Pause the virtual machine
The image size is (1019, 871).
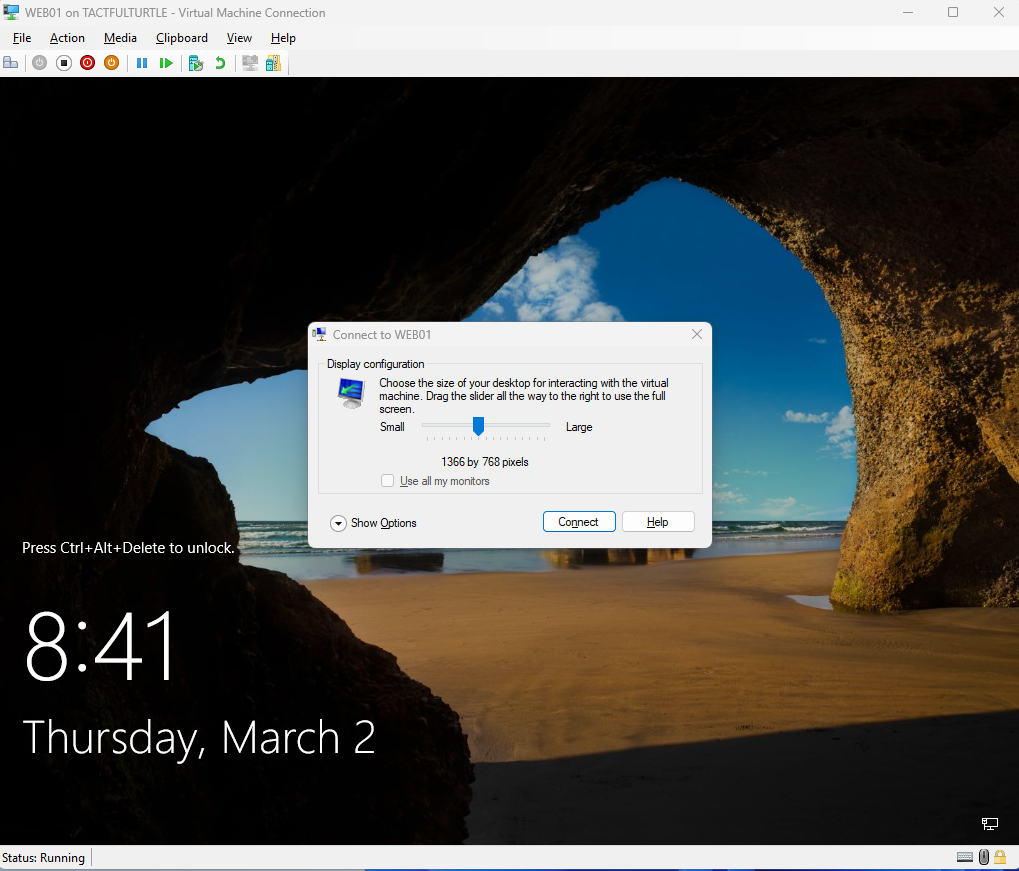tap(142, 63)
